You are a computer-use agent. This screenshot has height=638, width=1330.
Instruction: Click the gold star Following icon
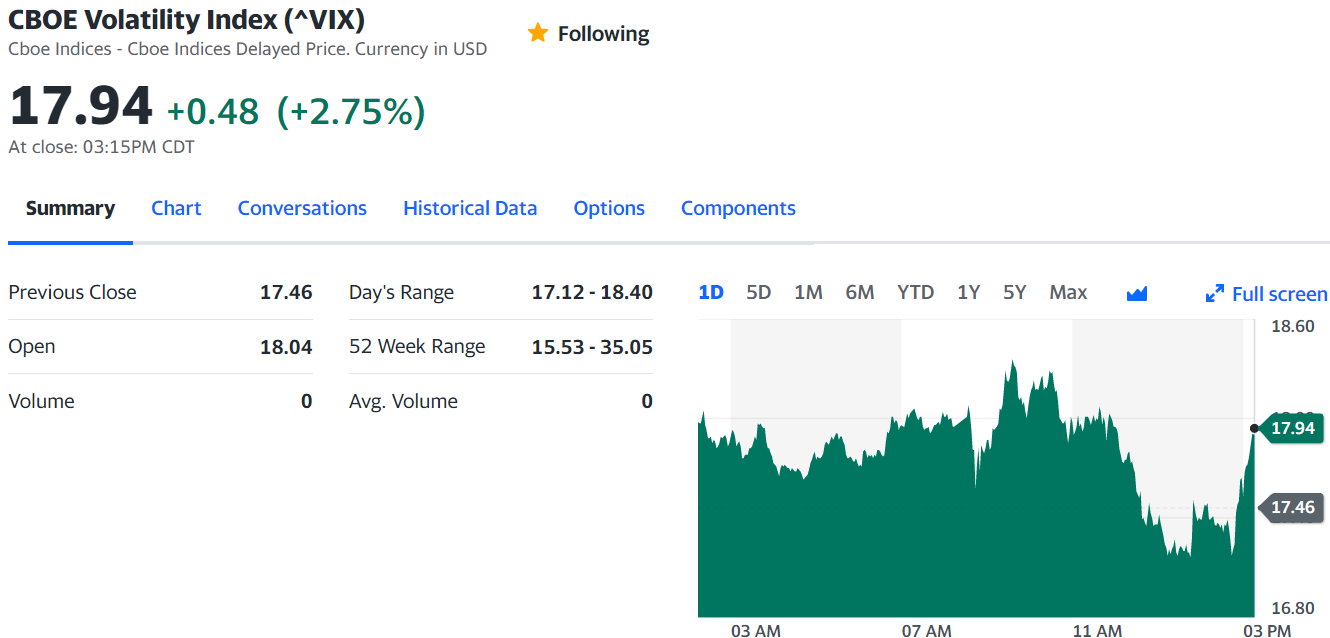[538, 33]
